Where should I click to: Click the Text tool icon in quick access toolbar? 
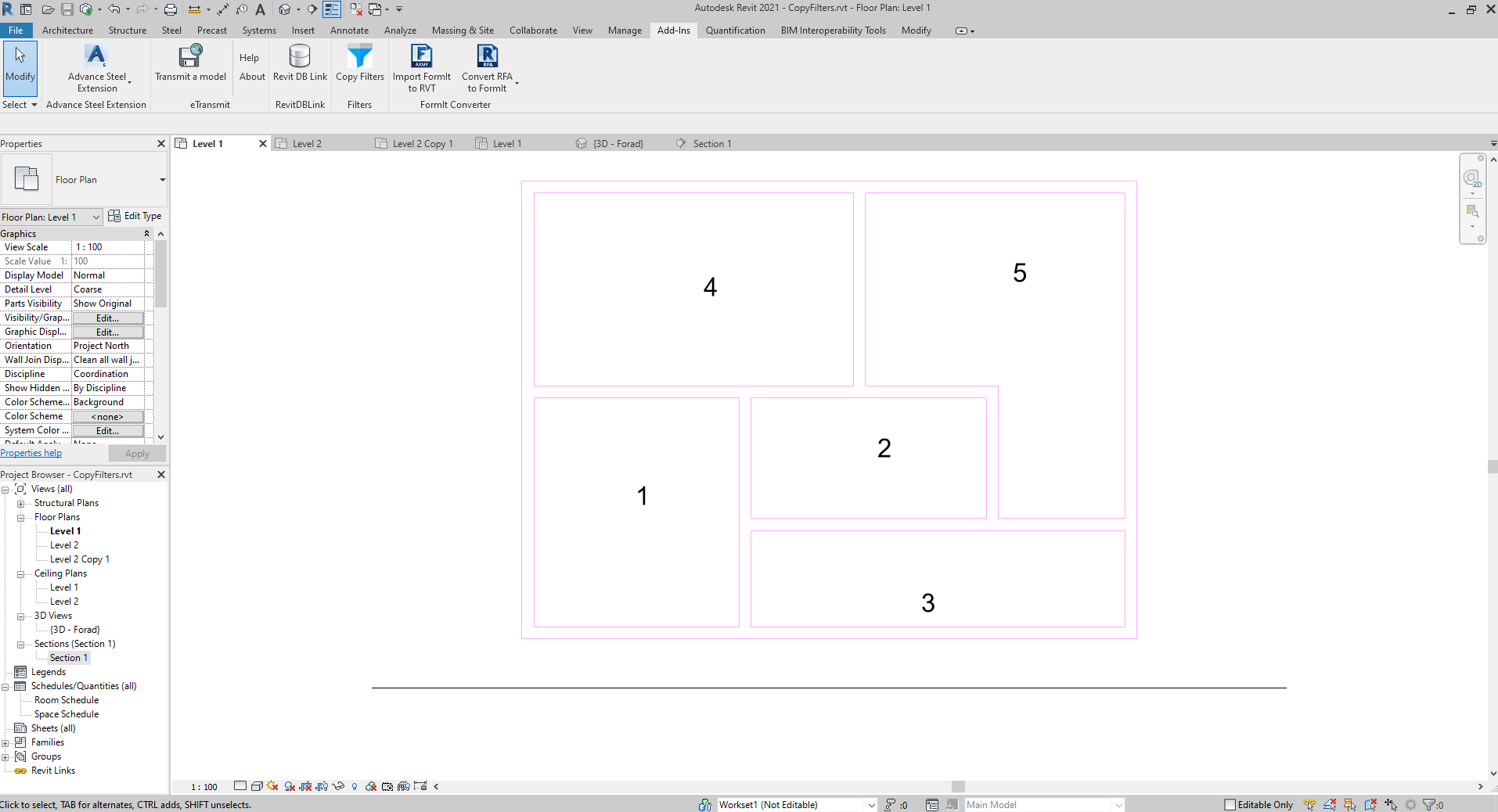click(261, 9)
